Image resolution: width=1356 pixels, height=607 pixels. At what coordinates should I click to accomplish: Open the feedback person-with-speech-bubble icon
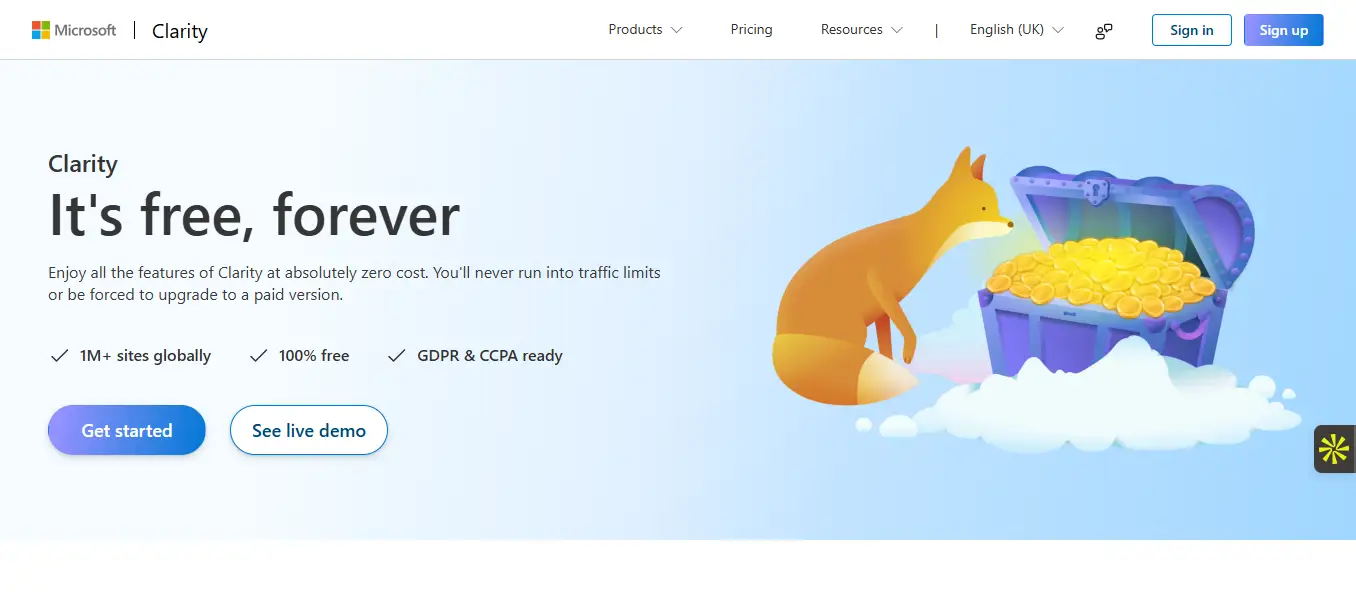1104,31
